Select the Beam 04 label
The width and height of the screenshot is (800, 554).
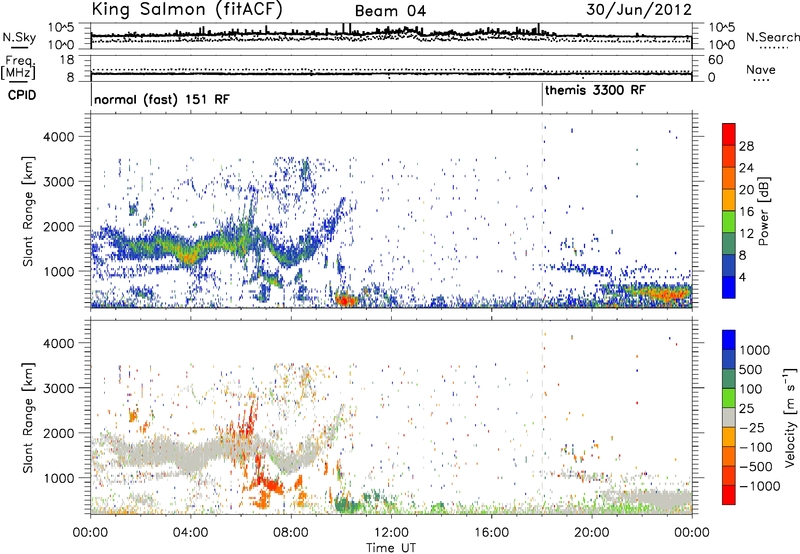pyautogui.click(x=390, y=11)
